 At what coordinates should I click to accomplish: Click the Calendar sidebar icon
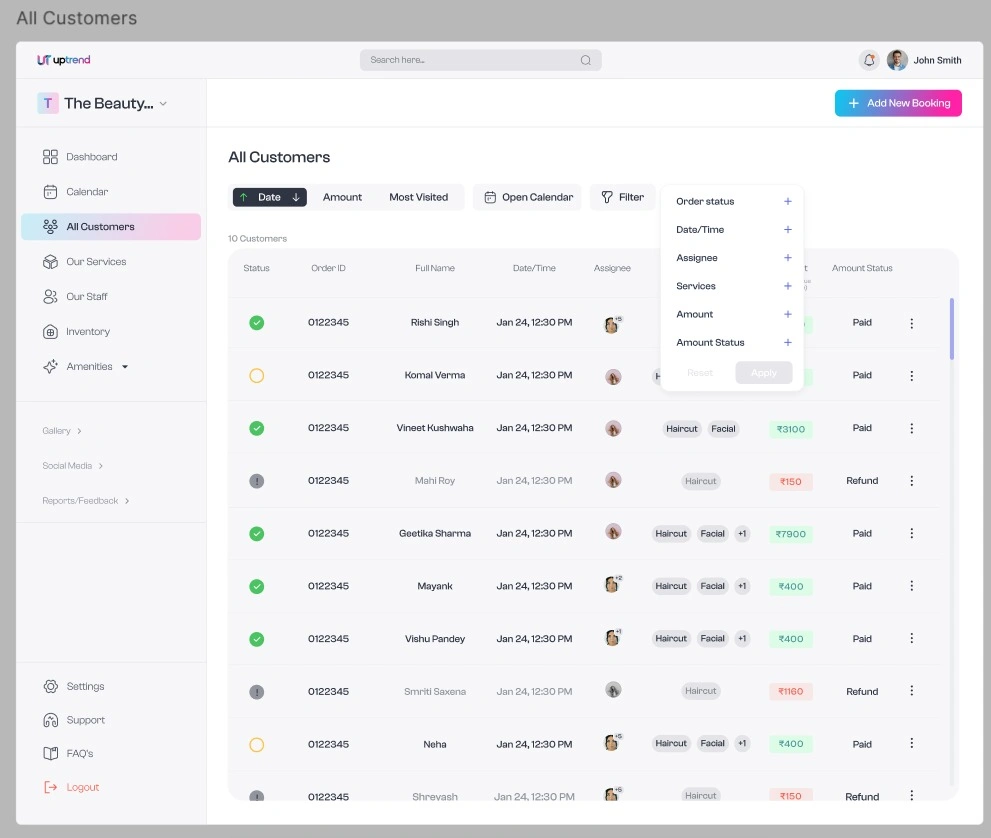point(50,191)
